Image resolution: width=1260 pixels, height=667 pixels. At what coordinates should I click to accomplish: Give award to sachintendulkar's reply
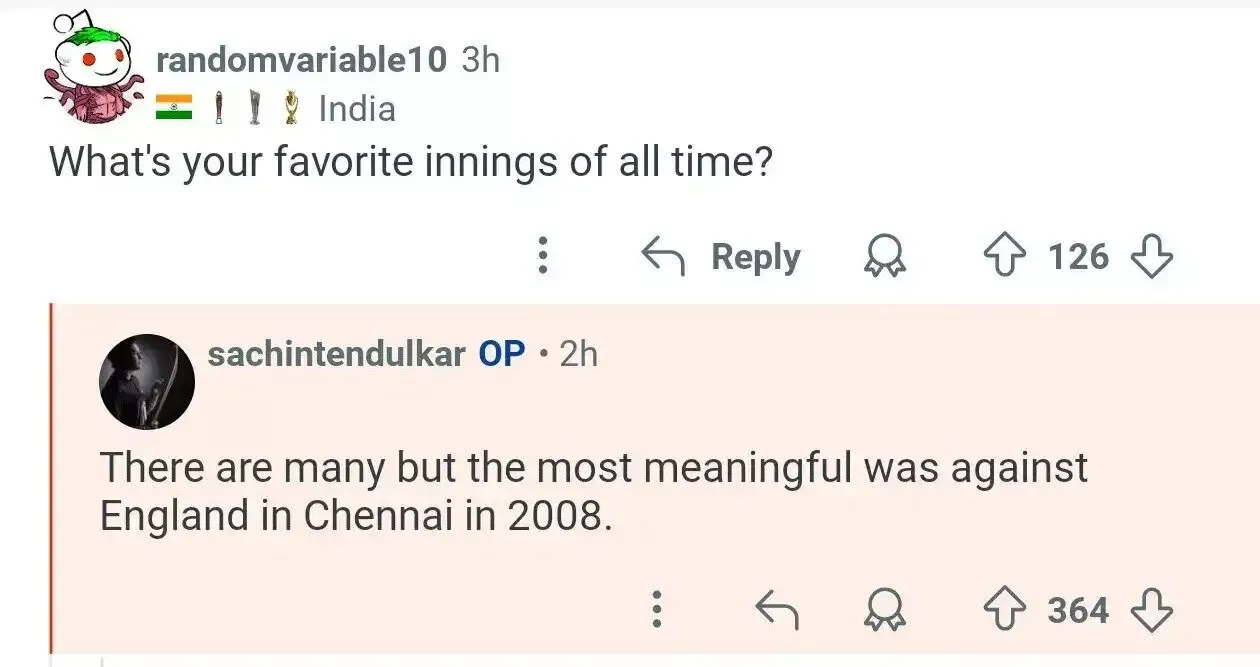[883, 609]
